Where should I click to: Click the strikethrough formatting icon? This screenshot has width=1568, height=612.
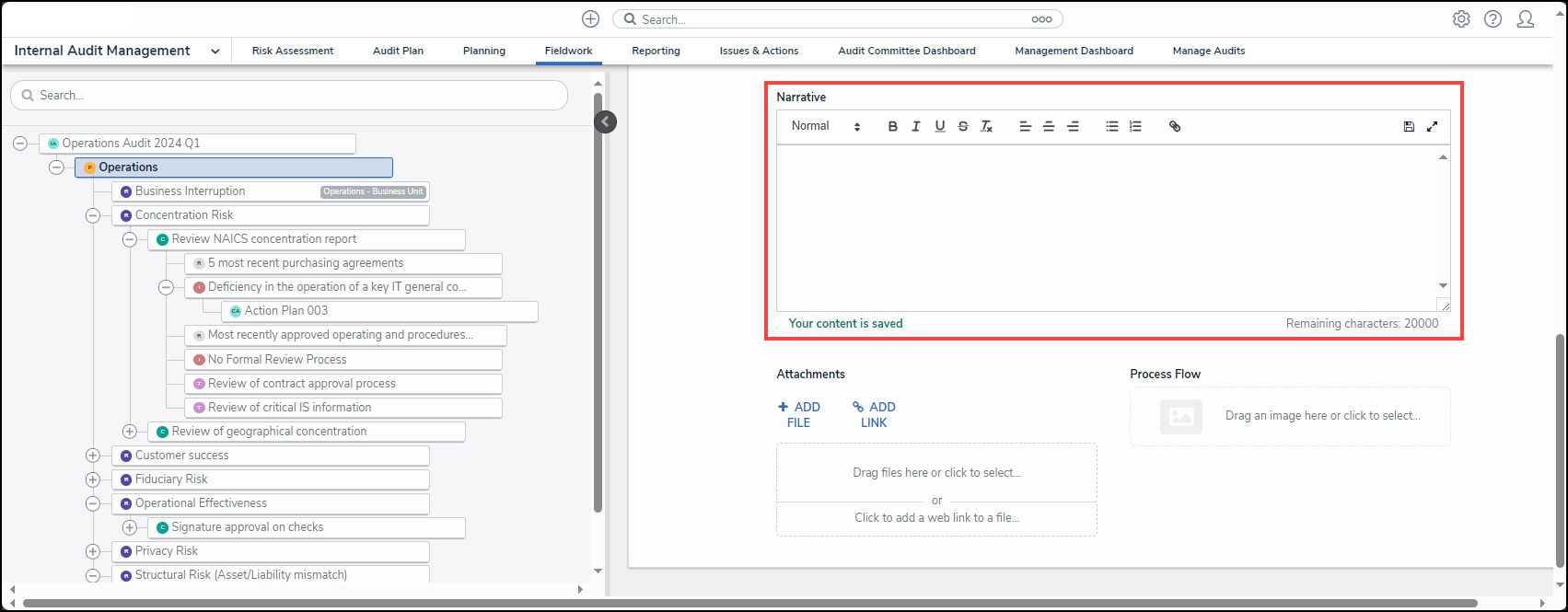point(963,127)
